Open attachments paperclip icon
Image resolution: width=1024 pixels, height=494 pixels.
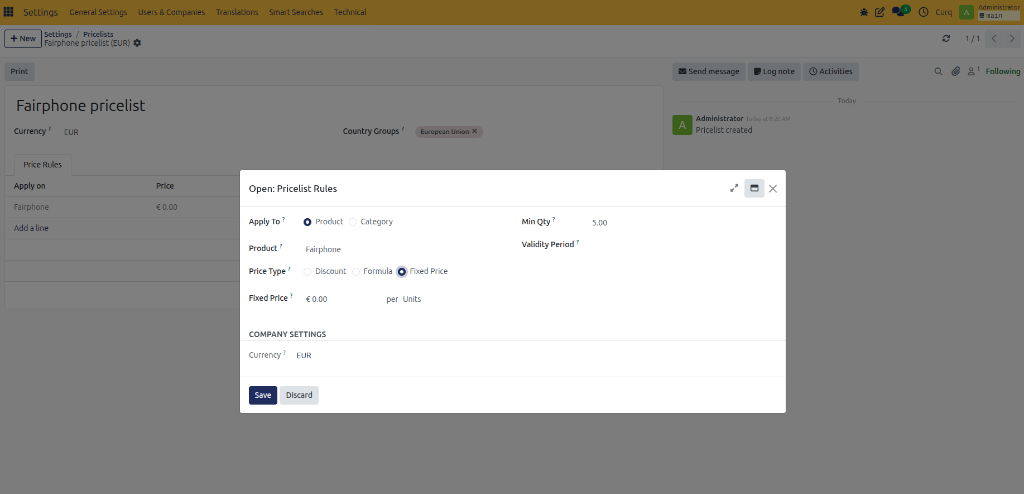tap(955, 71)
